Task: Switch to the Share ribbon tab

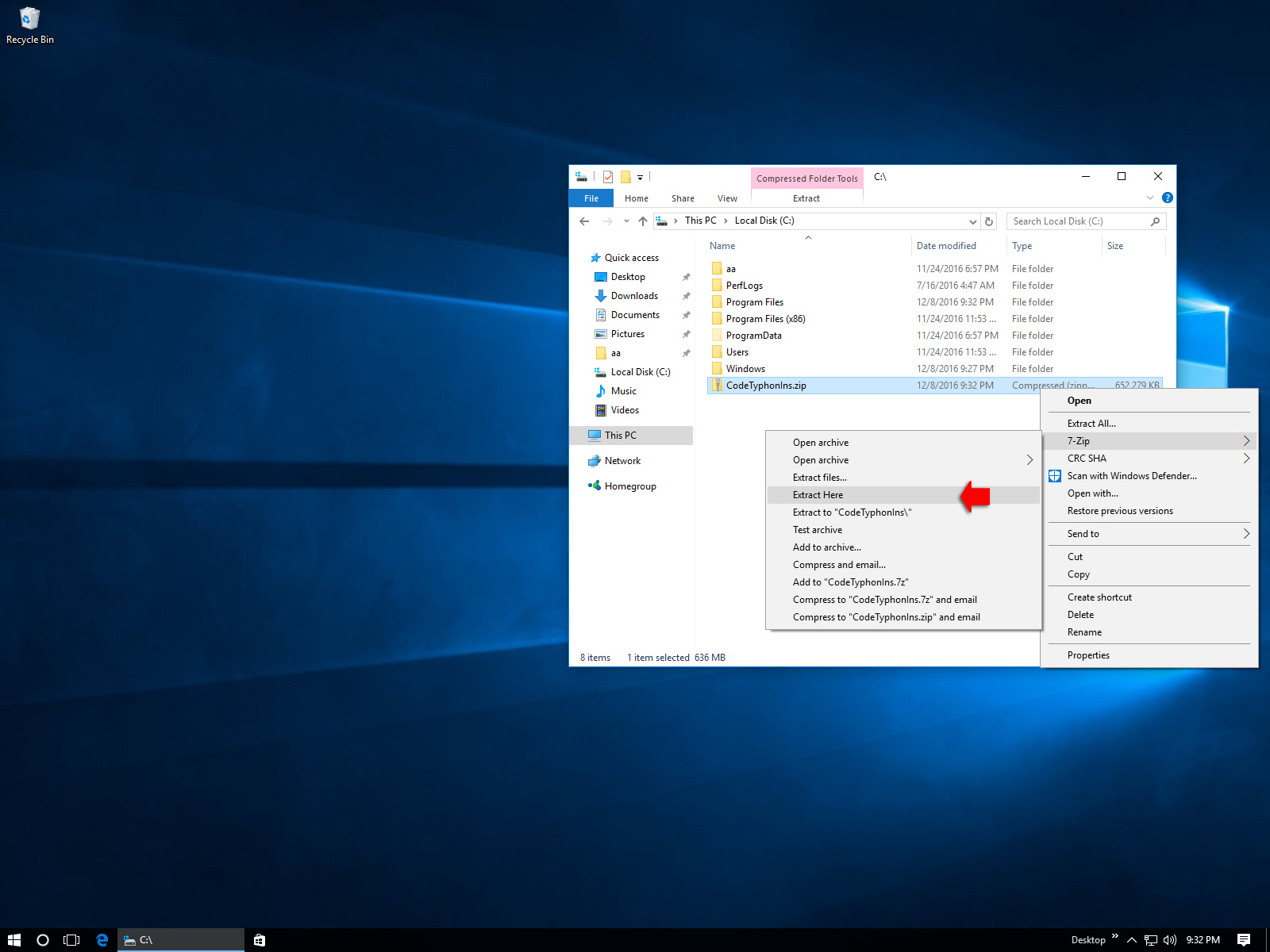Action: (683, 198)
